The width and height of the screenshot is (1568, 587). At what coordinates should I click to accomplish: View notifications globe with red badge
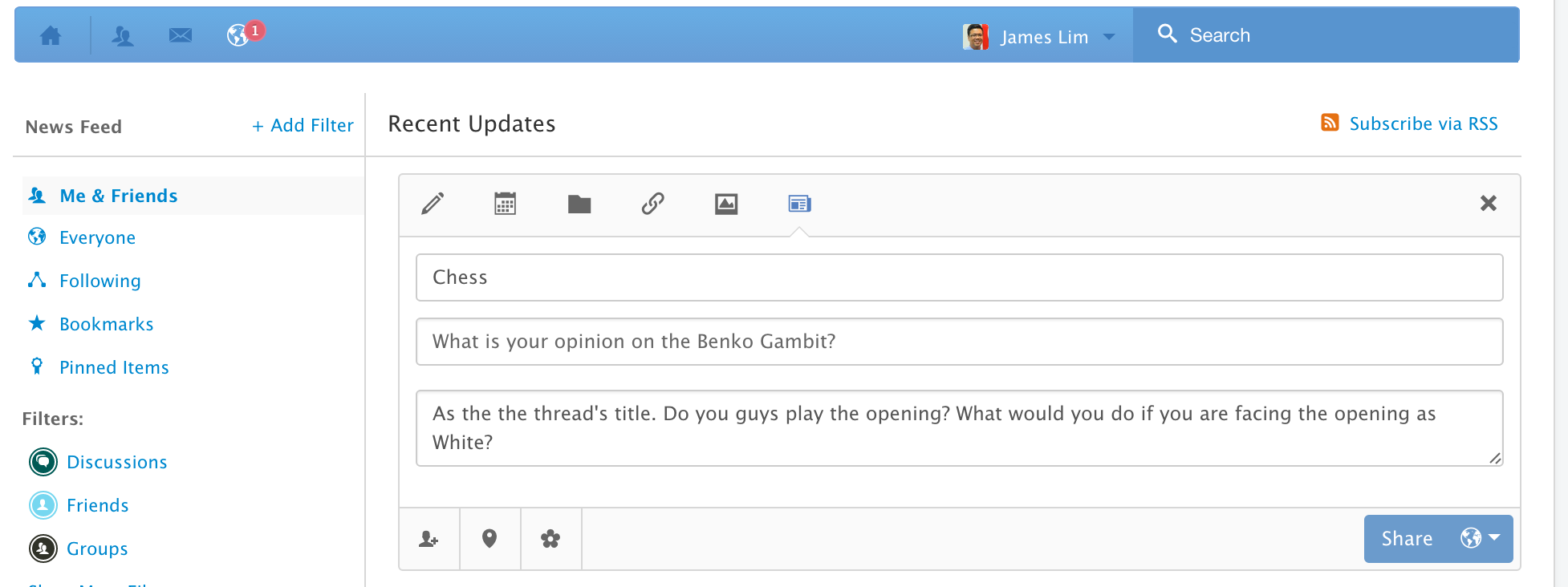239,35
